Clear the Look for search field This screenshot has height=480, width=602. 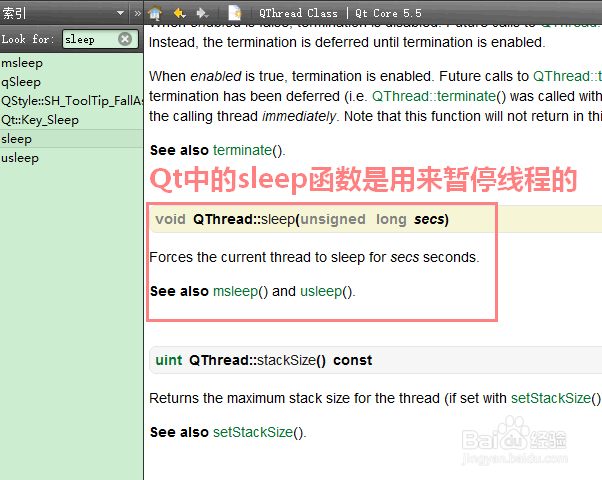(125, 39)
